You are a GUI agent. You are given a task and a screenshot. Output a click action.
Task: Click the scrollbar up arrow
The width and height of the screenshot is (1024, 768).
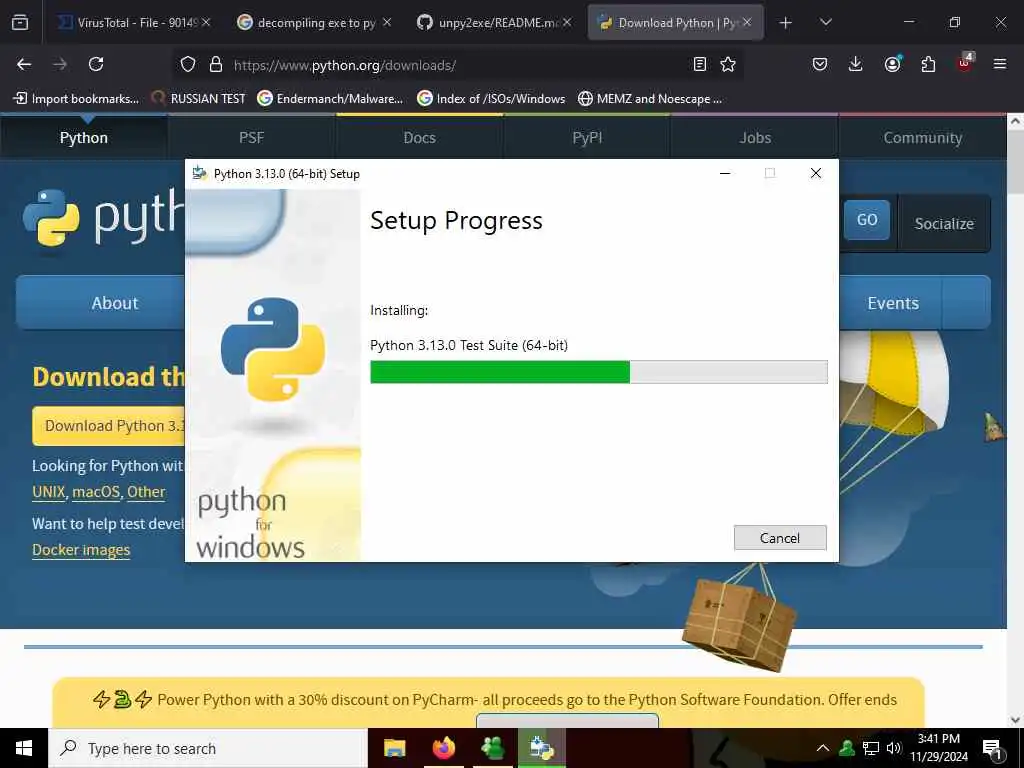coord(1015,121)
